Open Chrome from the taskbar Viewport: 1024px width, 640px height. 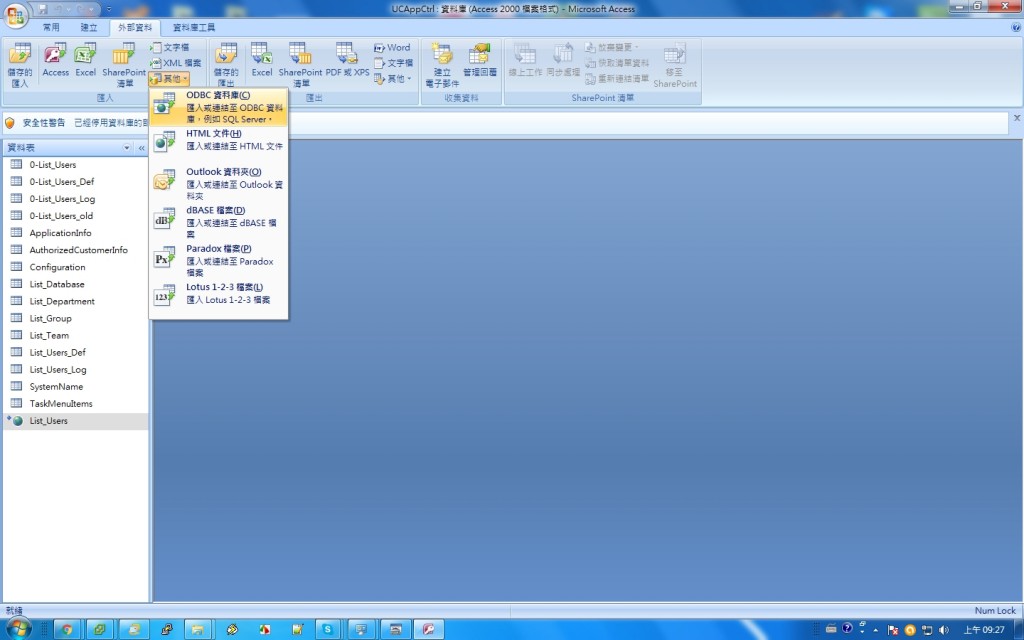[x=67, y=630]
